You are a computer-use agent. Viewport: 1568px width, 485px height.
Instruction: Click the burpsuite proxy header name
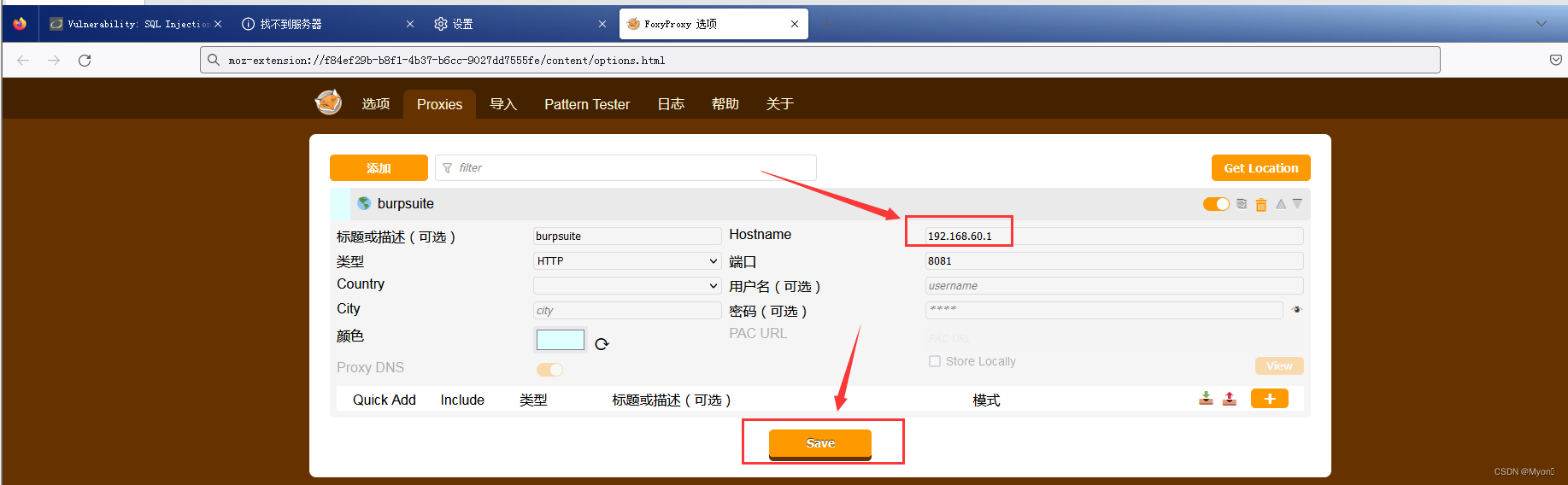point(406,203)
